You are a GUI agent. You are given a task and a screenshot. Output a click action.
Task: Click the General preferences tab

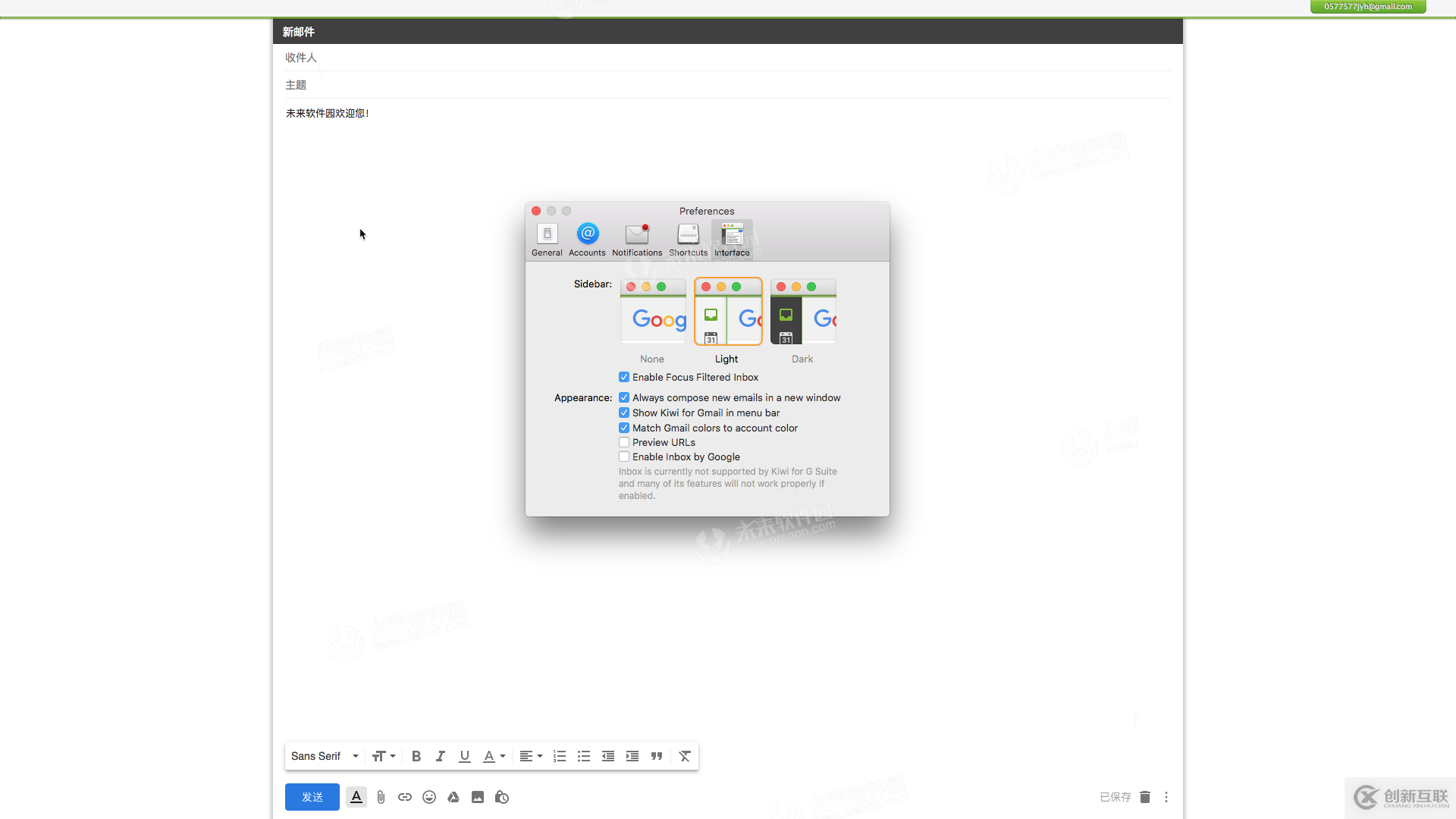click(x=547, y=239)
